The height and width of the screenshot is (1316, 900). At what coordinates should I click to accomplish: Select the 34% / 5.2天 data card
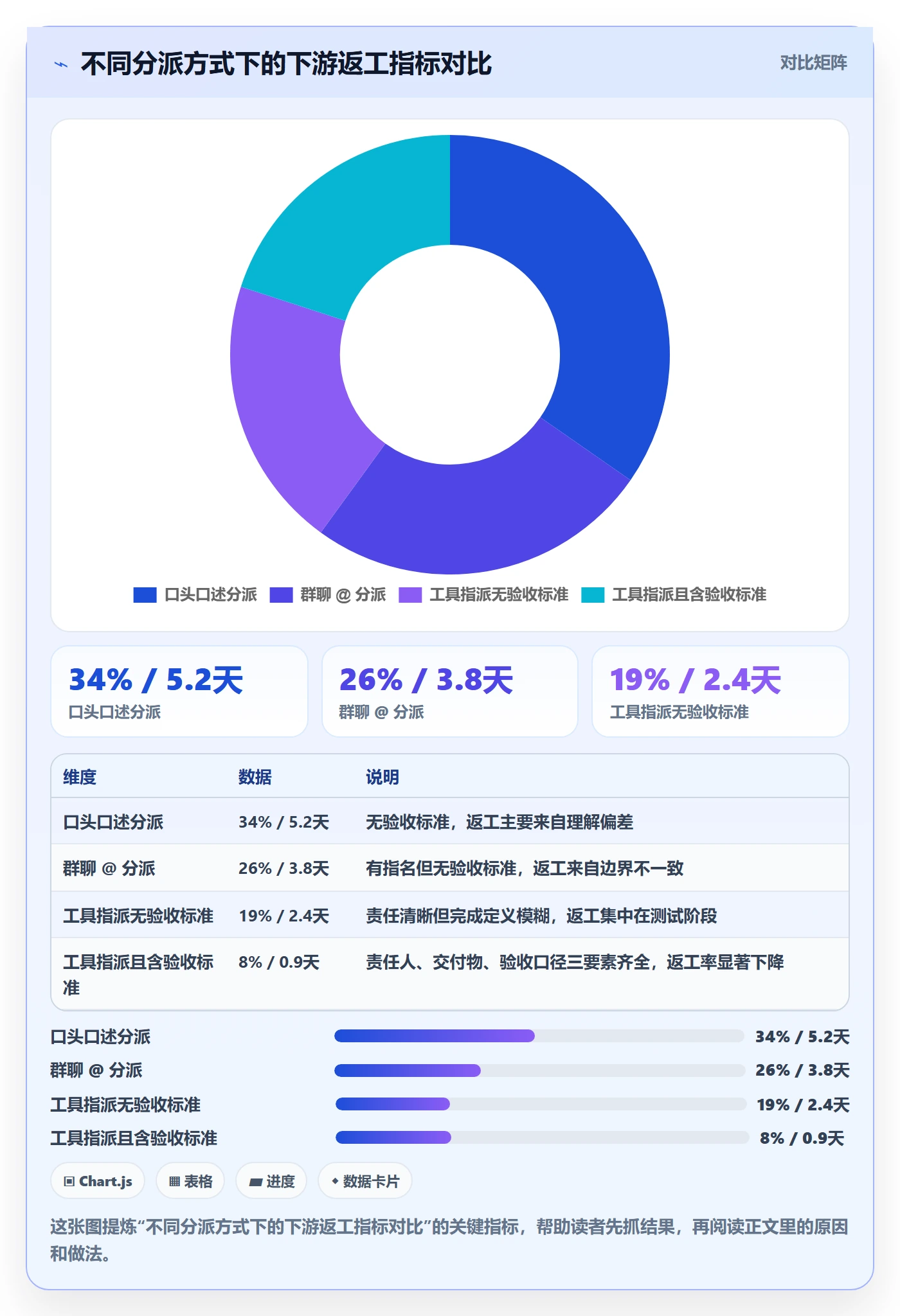pyautogui.click(x=179, y=691)
